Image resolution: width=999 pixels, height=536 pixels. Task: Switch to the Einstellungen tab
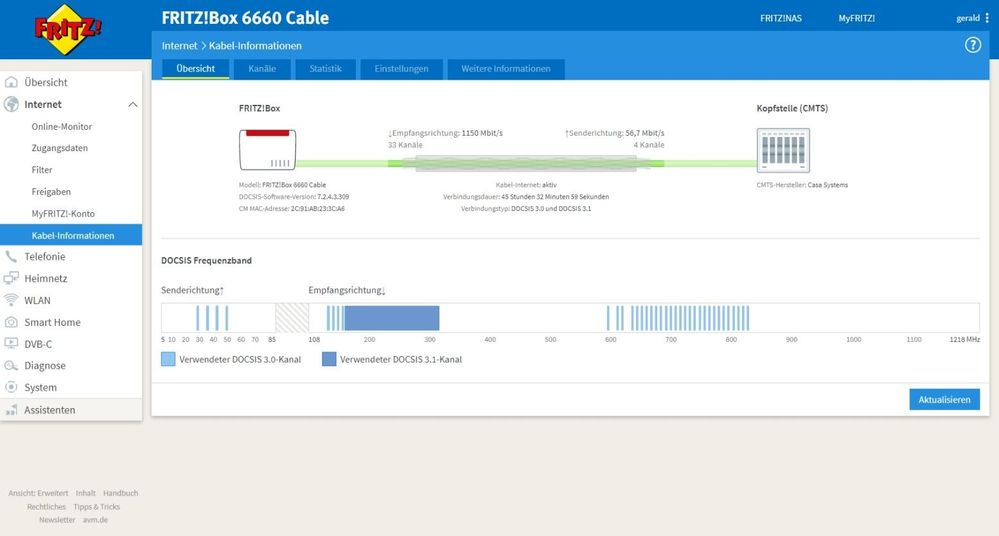click(401, 69)
